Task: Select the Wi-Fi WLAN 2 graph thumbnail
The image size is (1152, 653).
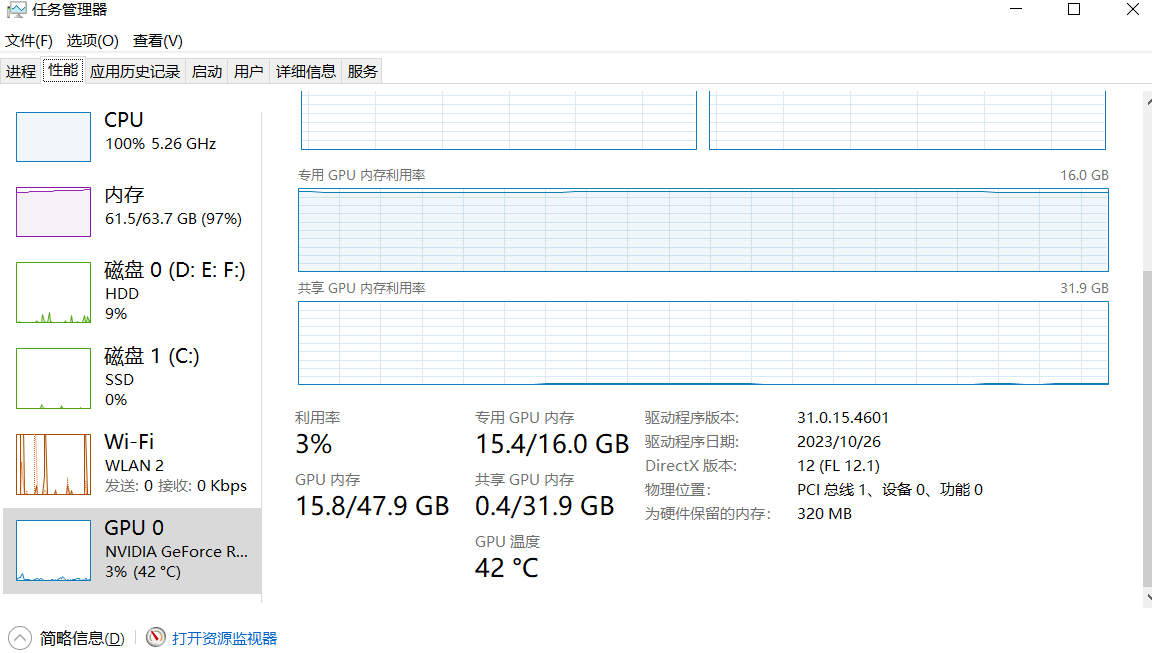Action: 53,464
